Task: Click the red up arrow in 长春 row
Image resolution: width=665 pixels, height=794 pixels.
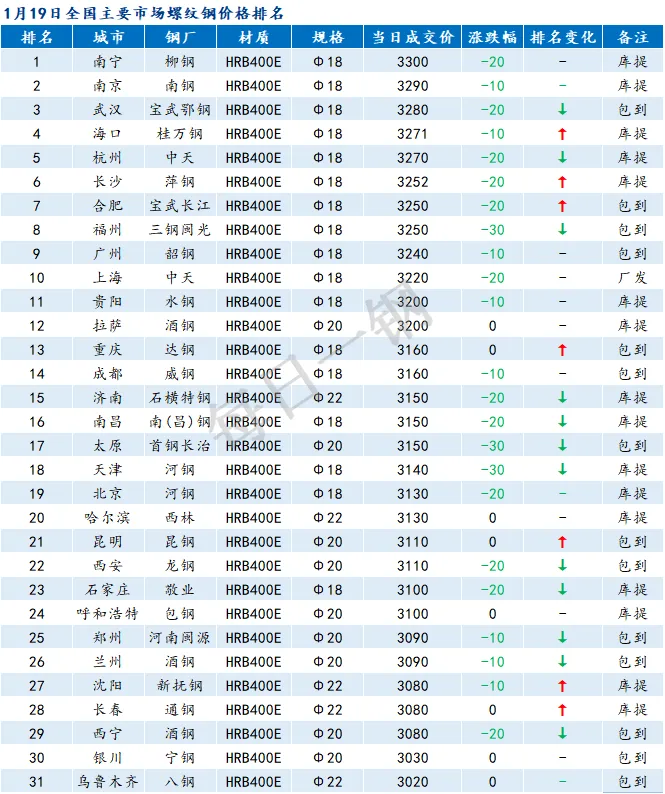Action: tap(562, 709)
